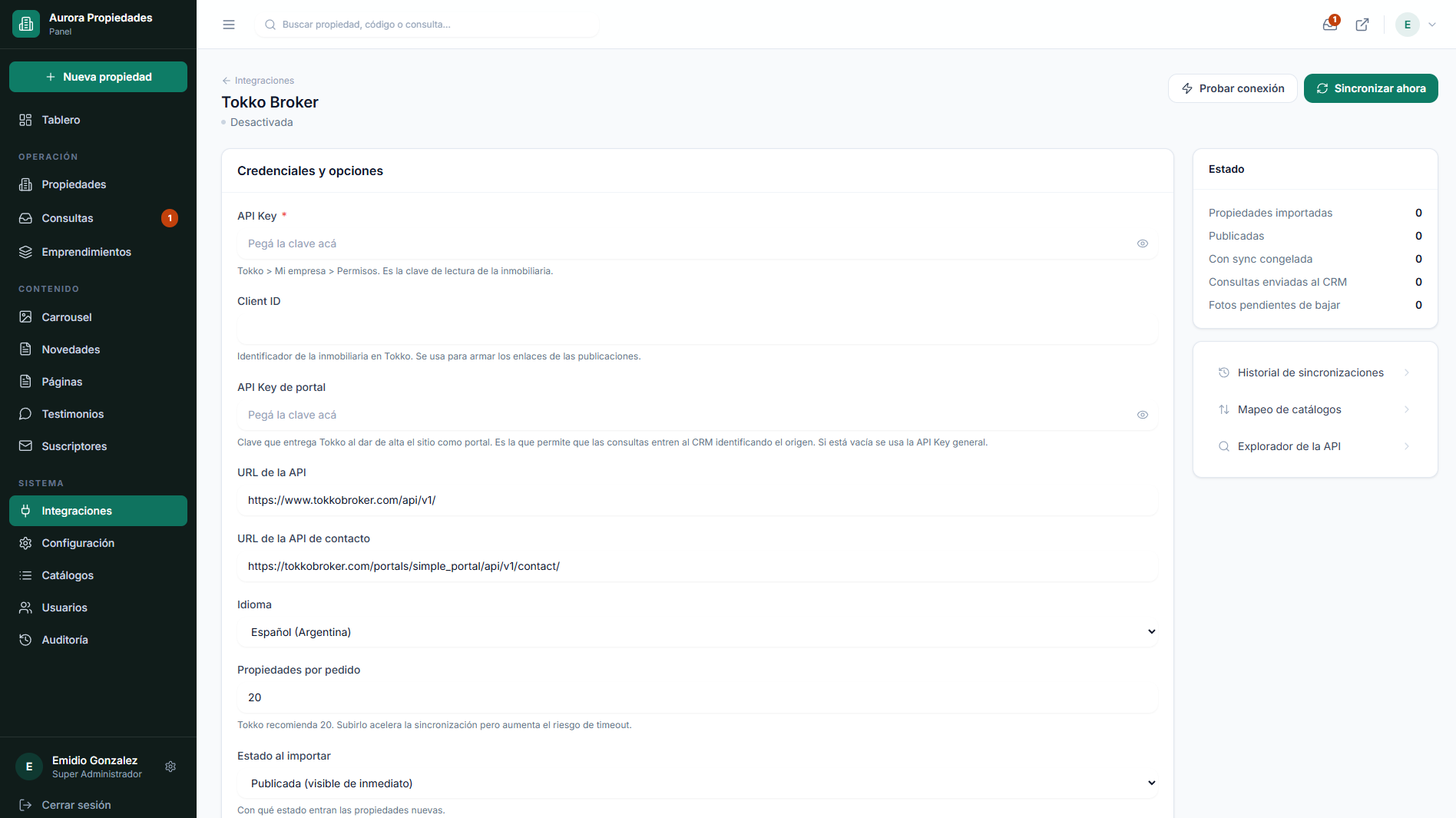Image resolution: width=1456 pixels, height=818 pixels.
Task: Reveal the API Key de portal value
Action: coord(1143,415)
